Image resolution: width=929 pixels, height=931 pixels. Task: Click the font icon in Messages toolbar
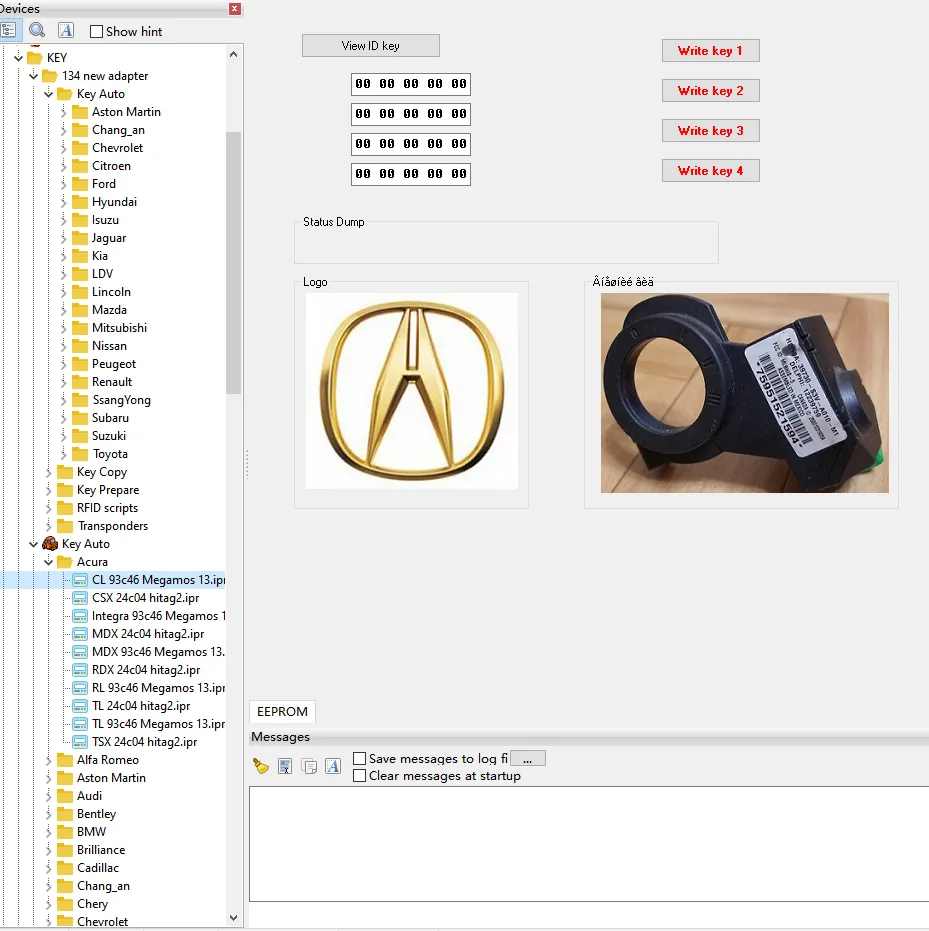coord(333,766)
